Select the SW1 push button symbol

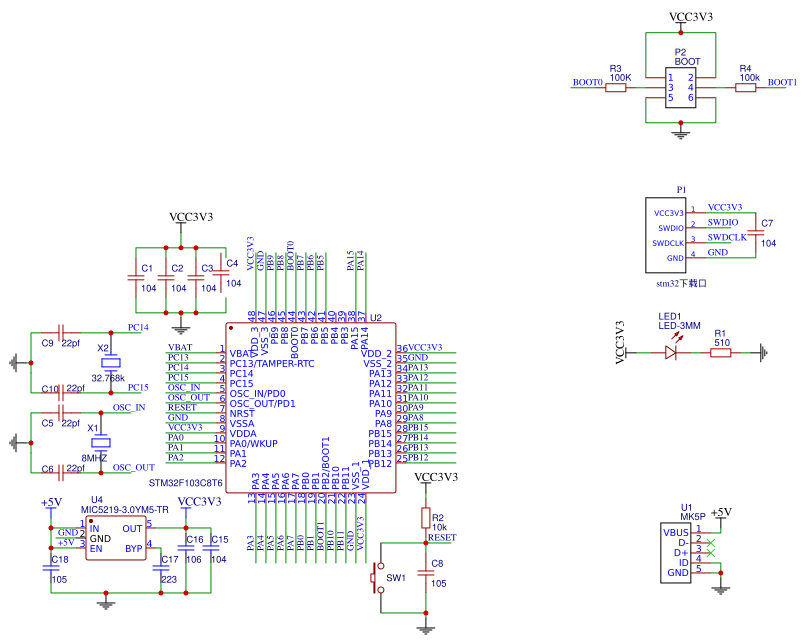click(380, 578)
